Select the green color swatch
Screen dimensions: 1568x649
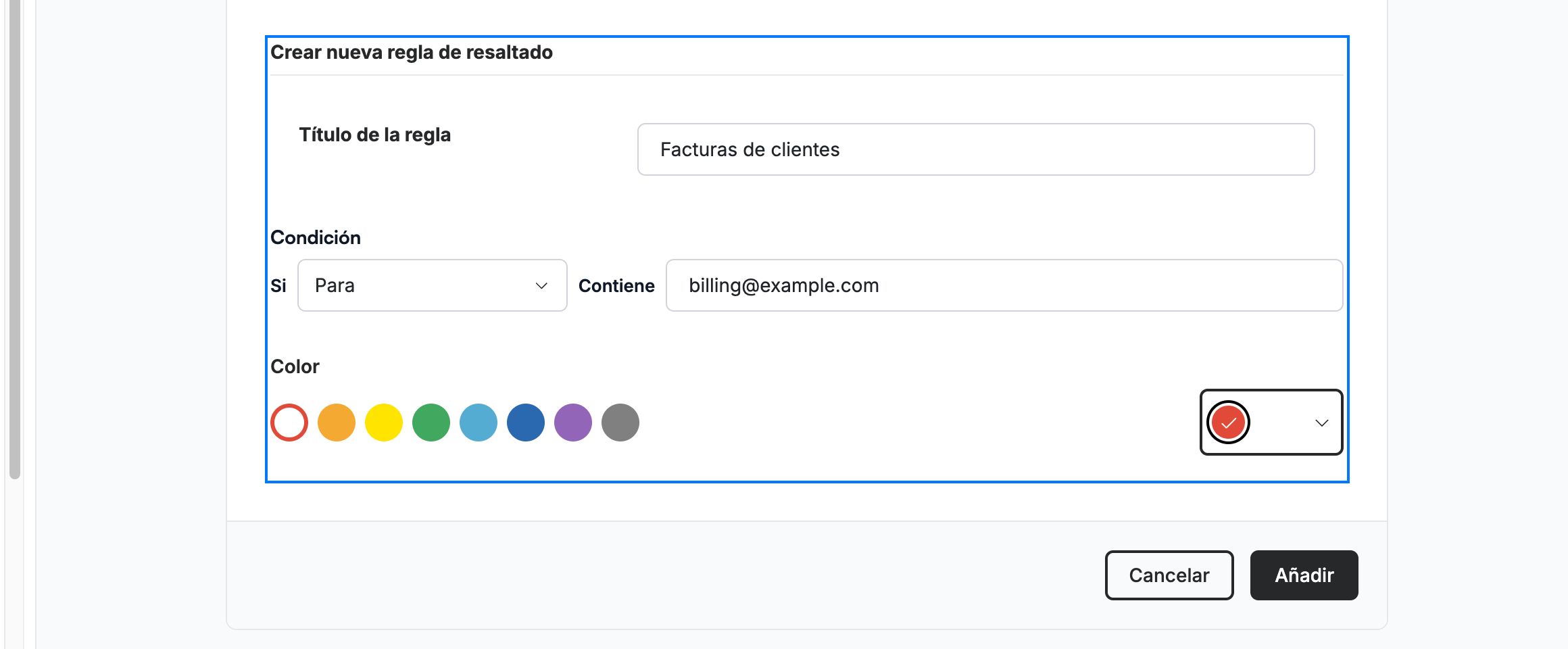[431, 423]
